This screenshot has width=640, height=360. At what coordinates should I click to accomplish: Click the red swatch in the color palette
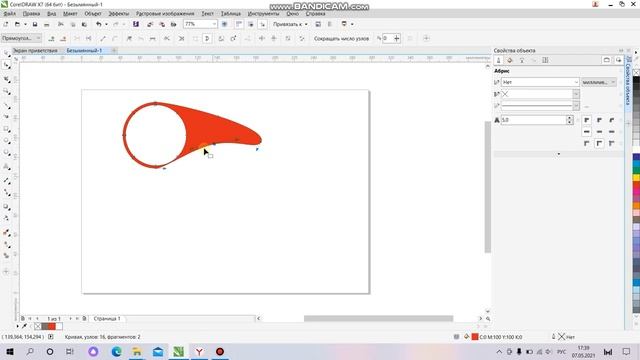(x=636, y=185)
